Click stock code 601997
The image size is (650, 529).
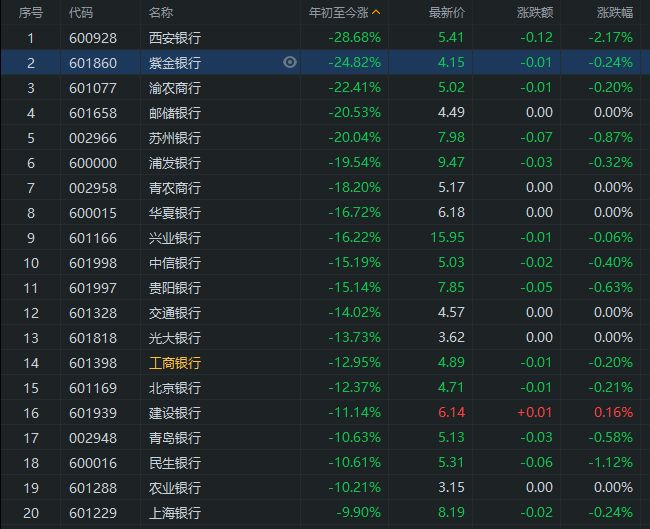93,288
